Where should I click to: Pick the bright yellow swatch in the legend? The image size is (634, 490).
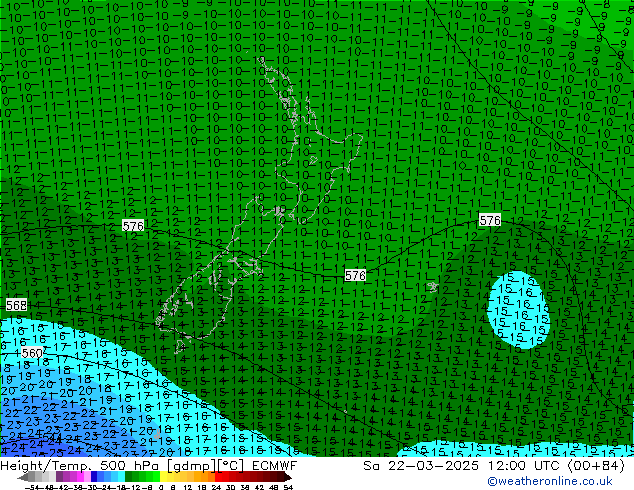point(163,477)
